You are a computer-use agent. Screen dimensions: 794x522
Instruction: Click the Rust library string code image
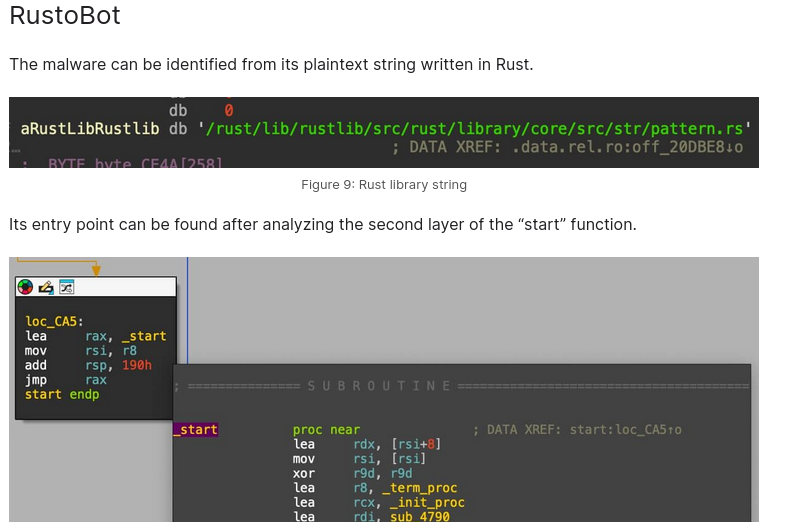[x=384, y=133]
